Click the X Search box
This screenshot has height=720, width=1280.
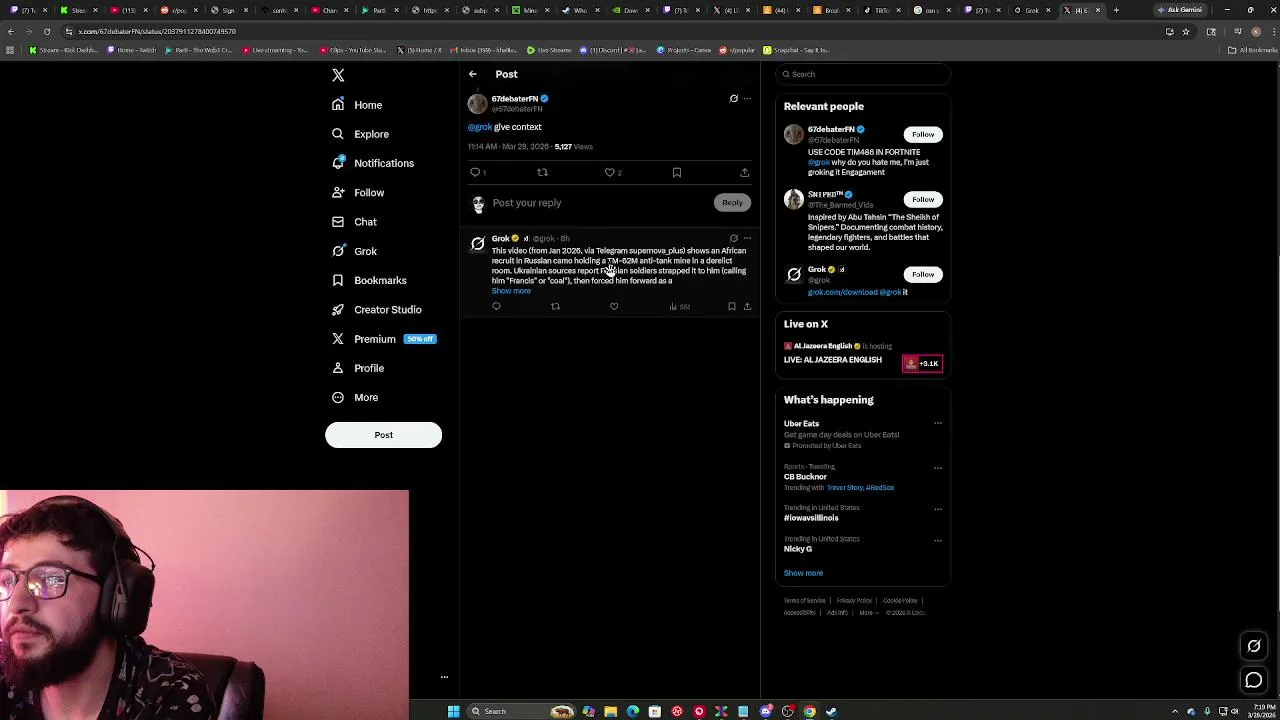pyautogui.click(x=862, y=74)
